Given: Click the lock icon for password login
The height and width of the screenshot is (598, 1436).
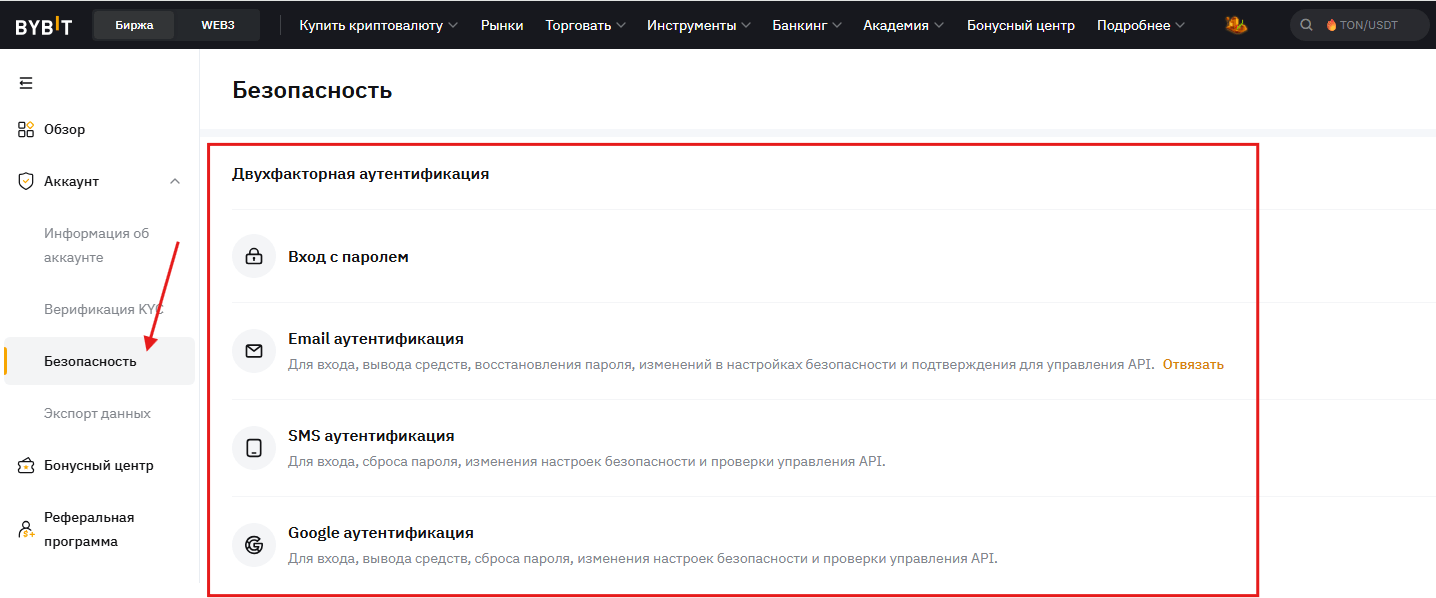Looking at the screenshot, I should tap(254, 257).
